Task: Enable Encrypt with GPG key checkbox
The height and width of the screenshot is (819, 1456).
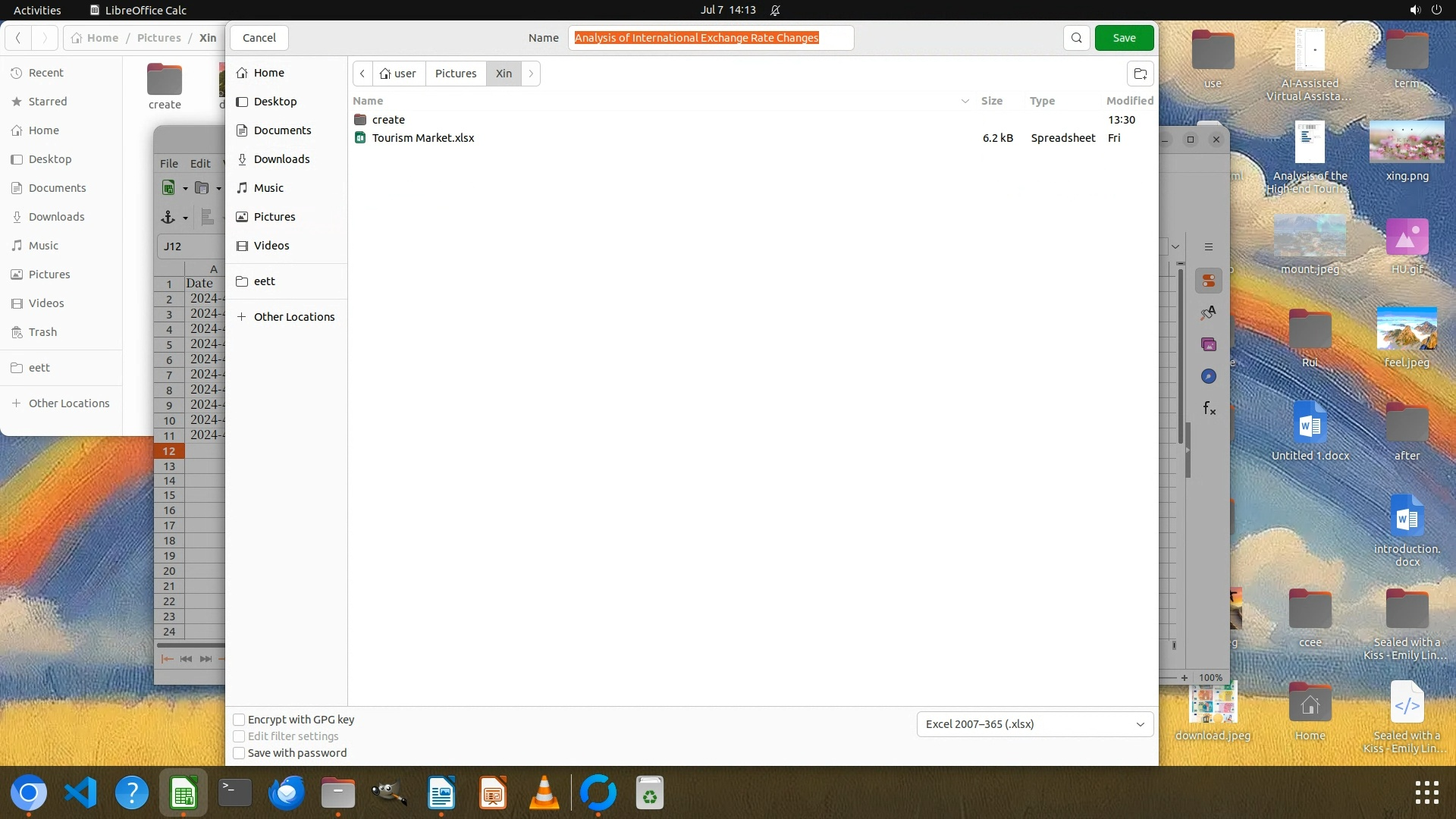Action: (x=239, y=720)
